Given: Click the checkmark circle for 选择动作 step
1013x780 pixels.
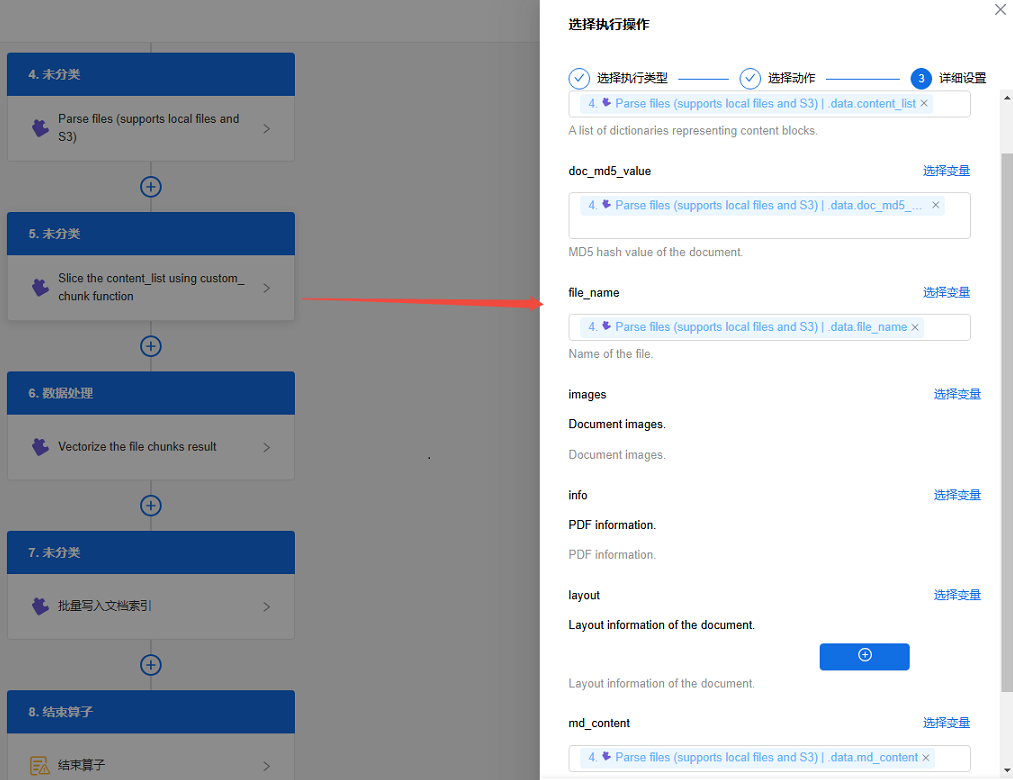Looking at the screenshot, I should coord(750,78).
